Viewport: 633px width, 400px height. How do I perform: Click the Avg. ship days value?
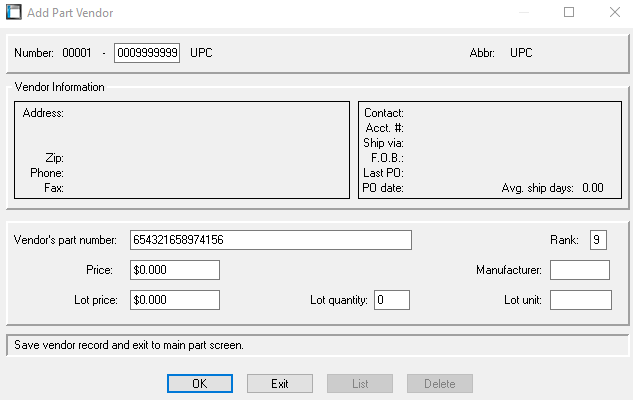click(593, 187)
